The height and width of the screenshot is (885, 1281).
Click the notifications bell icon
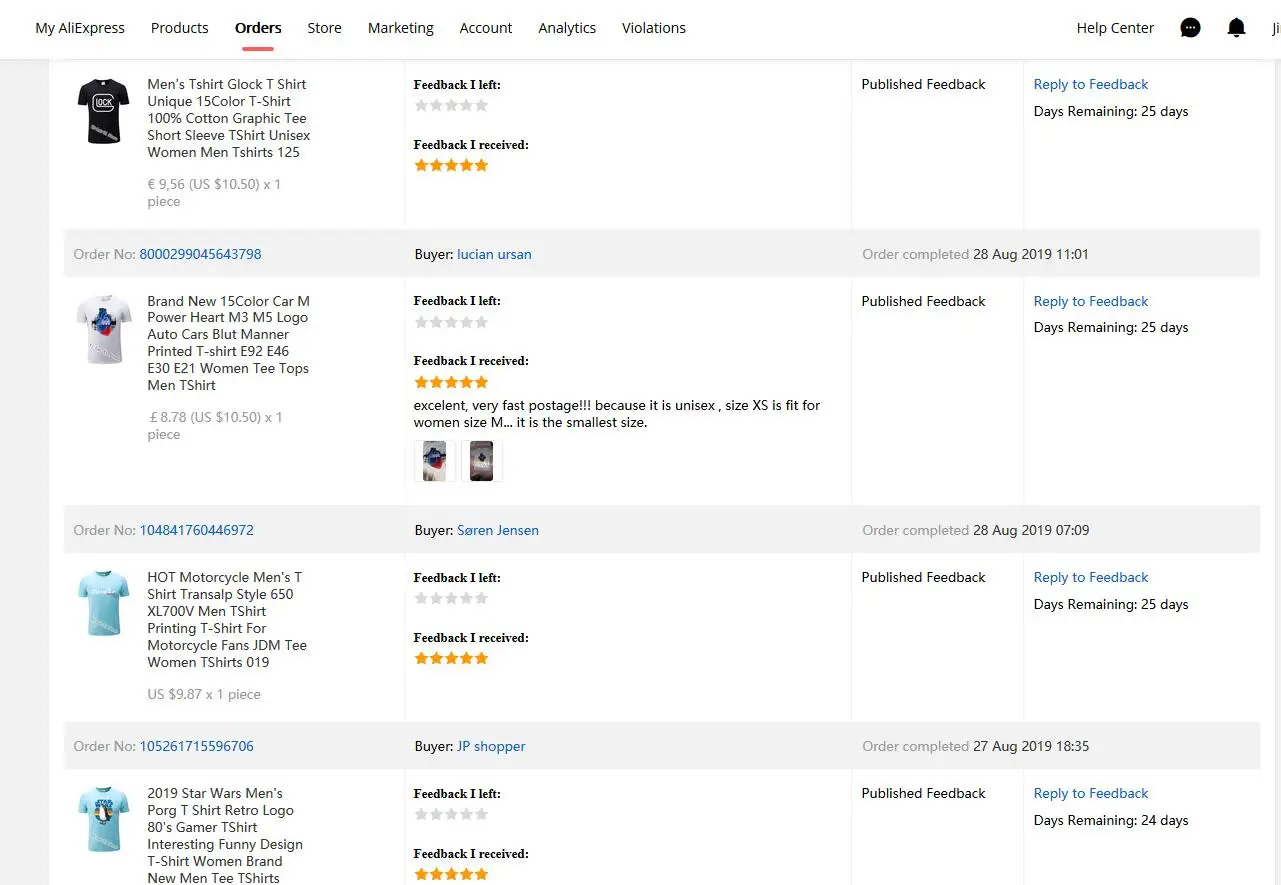pyautogui.click(x=1236, y=28)
